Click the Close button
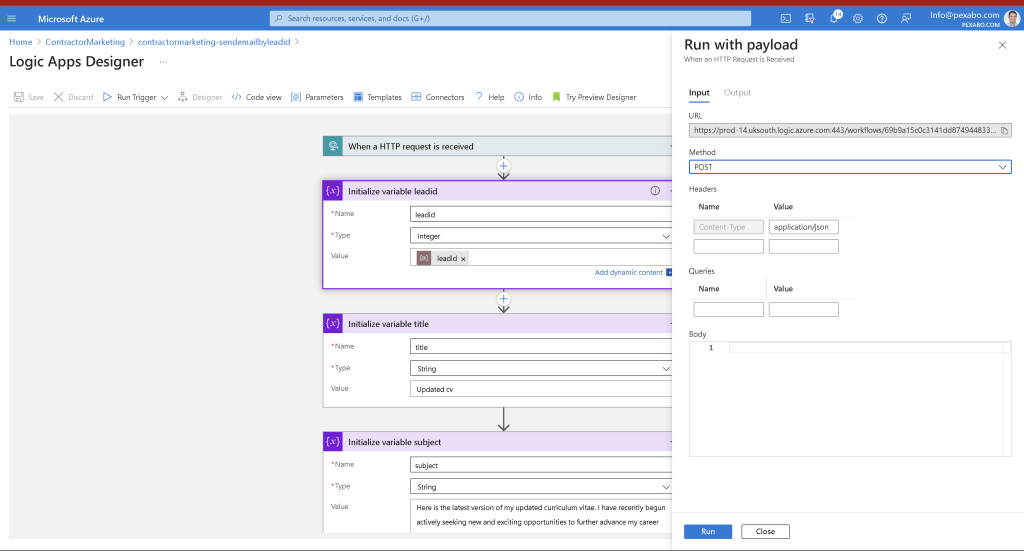The width and height of the screenshot is (1024, 551). coord(765,531)
